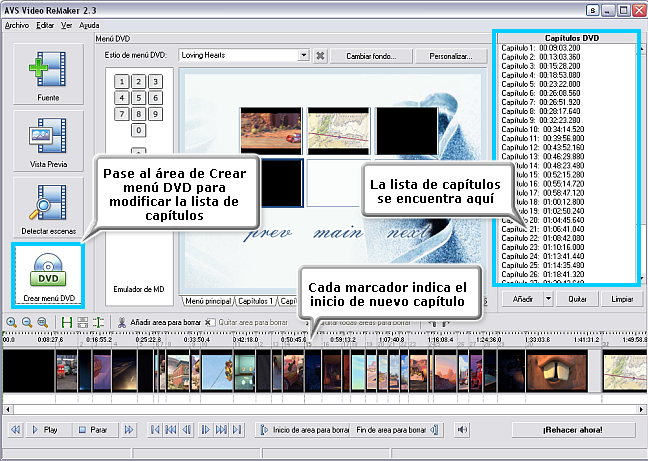Click Inicio de area para borrar
This screenshot has height=461, width=648.
(x=305, y=430)
